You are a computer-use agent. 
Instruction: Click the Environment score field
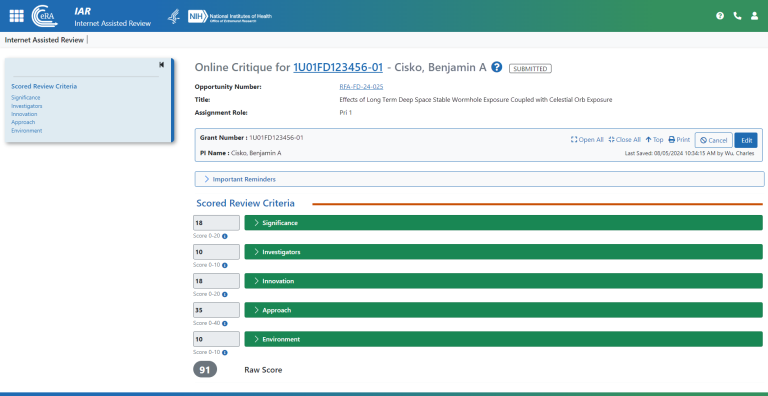(x=216, y=339)
